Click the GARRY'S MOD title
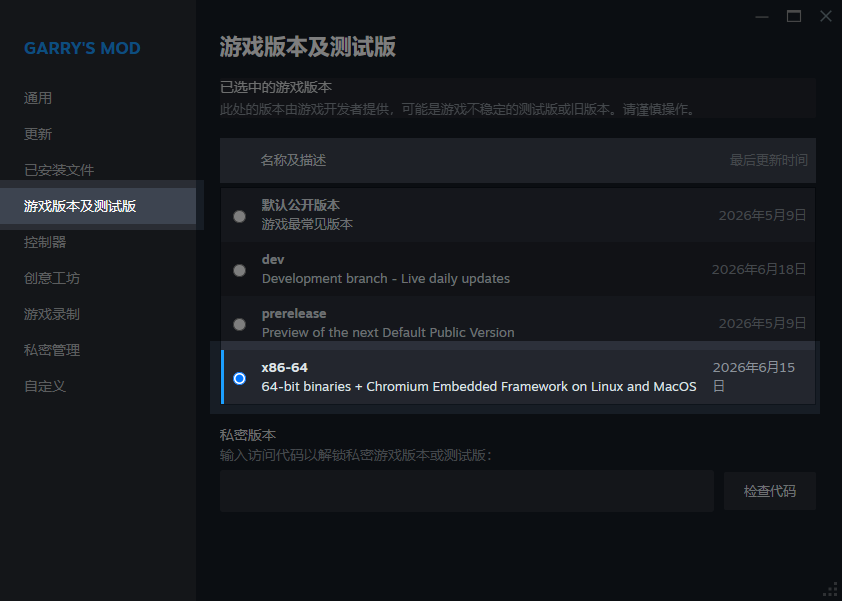The height and width of the screenshot is (601, 842). (x=82, y=48)
